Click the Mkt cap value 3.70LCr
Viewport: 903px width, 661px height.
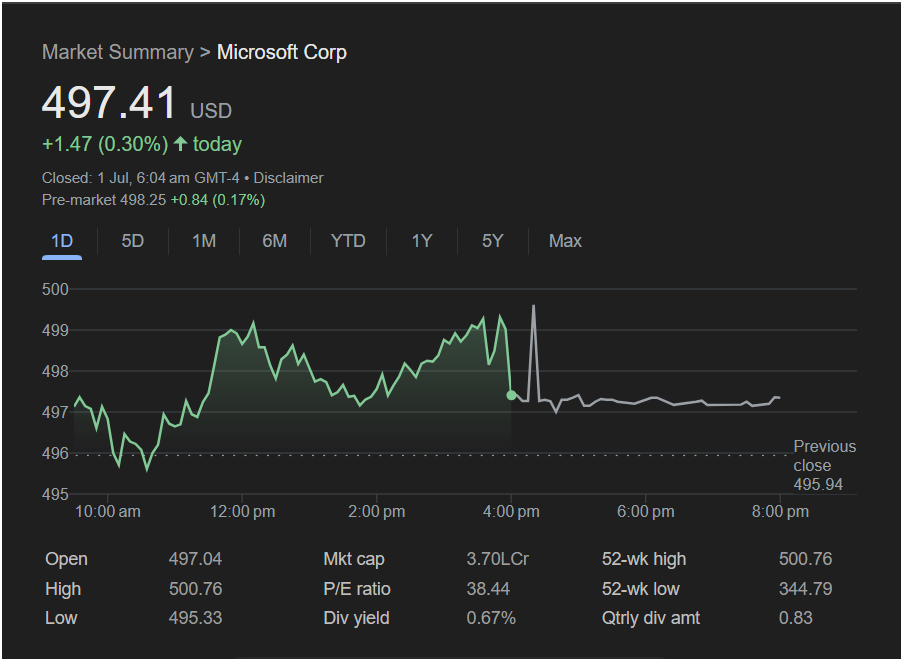(x=498, y=559)
